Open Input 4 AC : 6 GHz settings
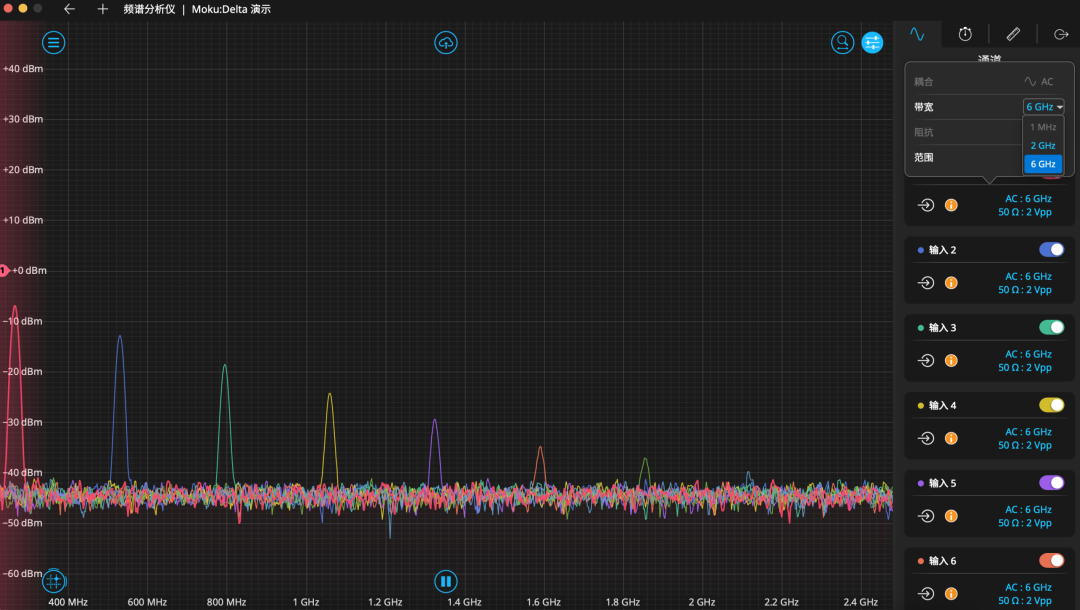1080x610 pixels. [1025, 439]
